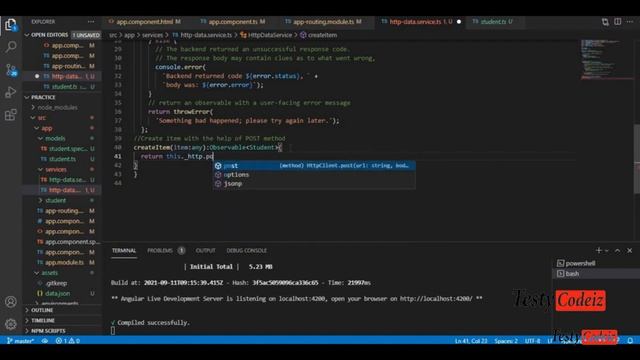This screenshot has height=360, width=640.
Task: Click UTF-8 encoding status item
Action: (x=533, y=340)
